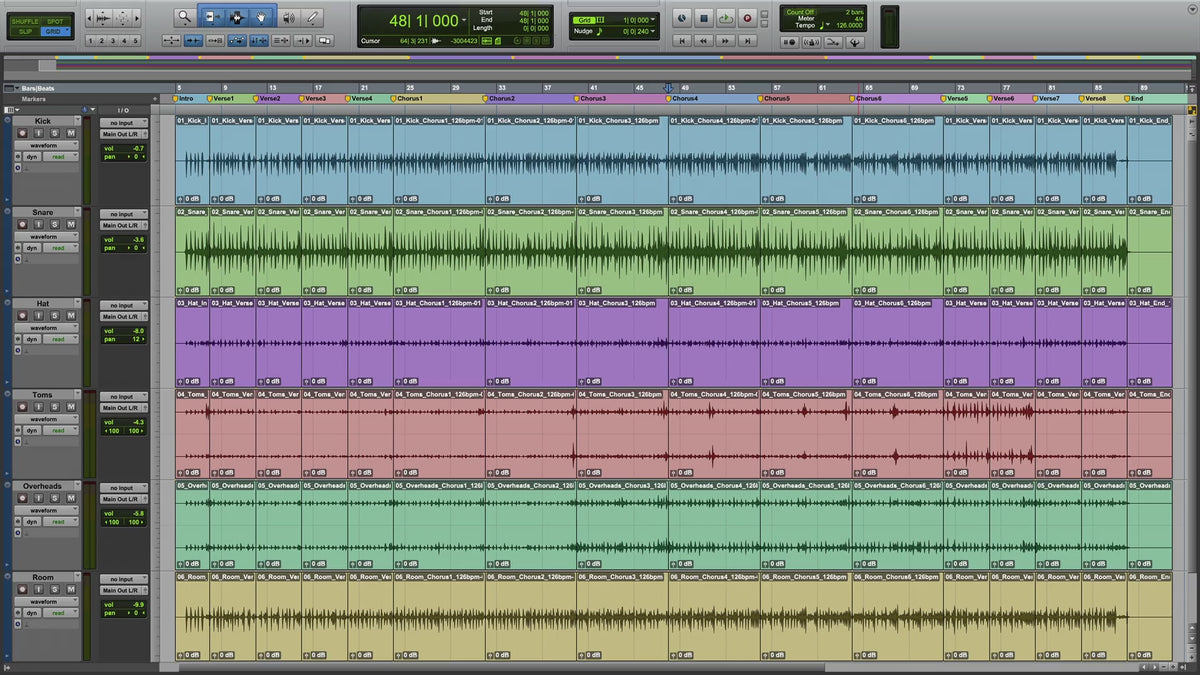The height and width of the screenshot is (675, 1200).
Task: Open the Snare track view waveform selector
Action: tap(46, 236)
